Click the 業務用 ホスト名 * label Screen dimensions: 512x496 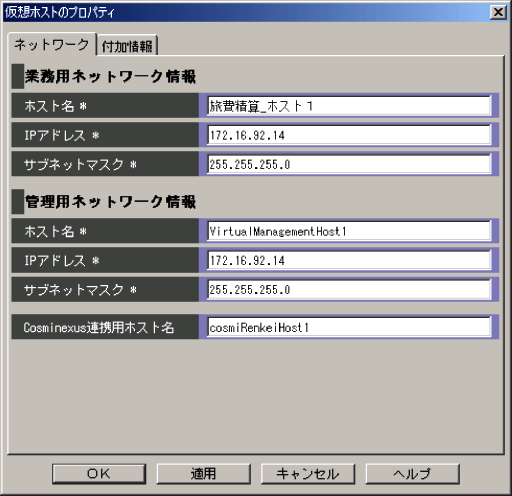[x=56, y=106]
